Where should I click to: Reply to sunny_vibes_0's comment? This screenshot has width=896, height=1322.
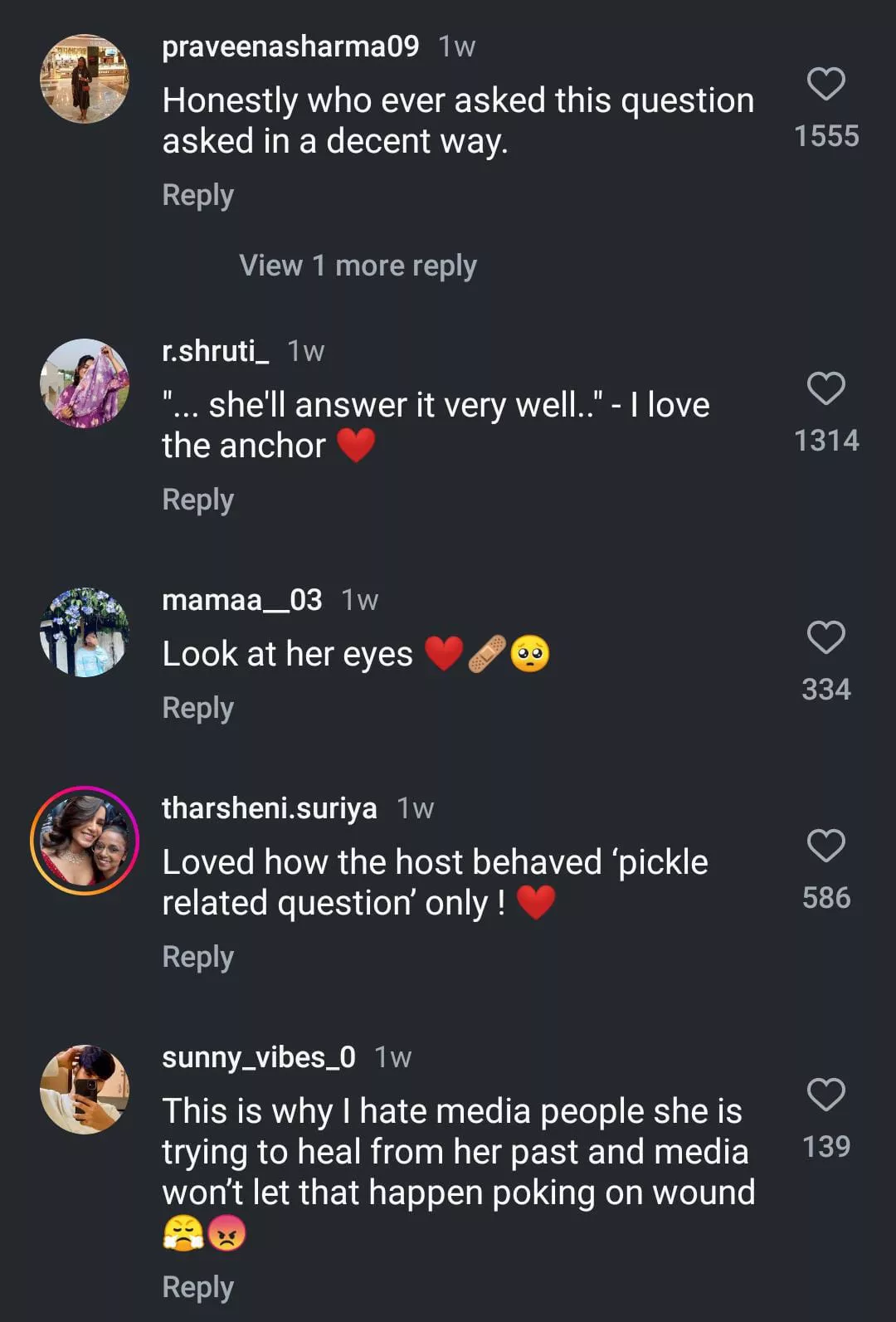coord(197,1287)
